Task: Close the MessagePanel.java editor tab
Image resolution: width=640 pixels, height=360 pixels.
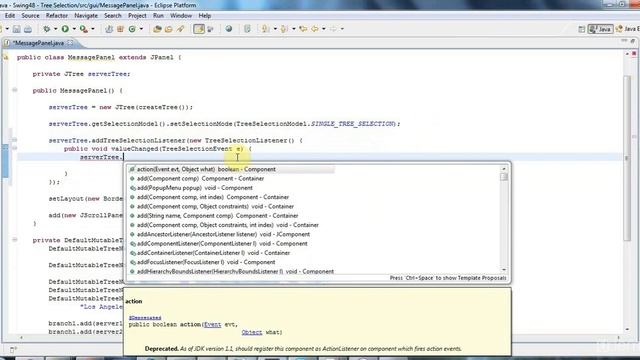Action: tap(70, 42)
